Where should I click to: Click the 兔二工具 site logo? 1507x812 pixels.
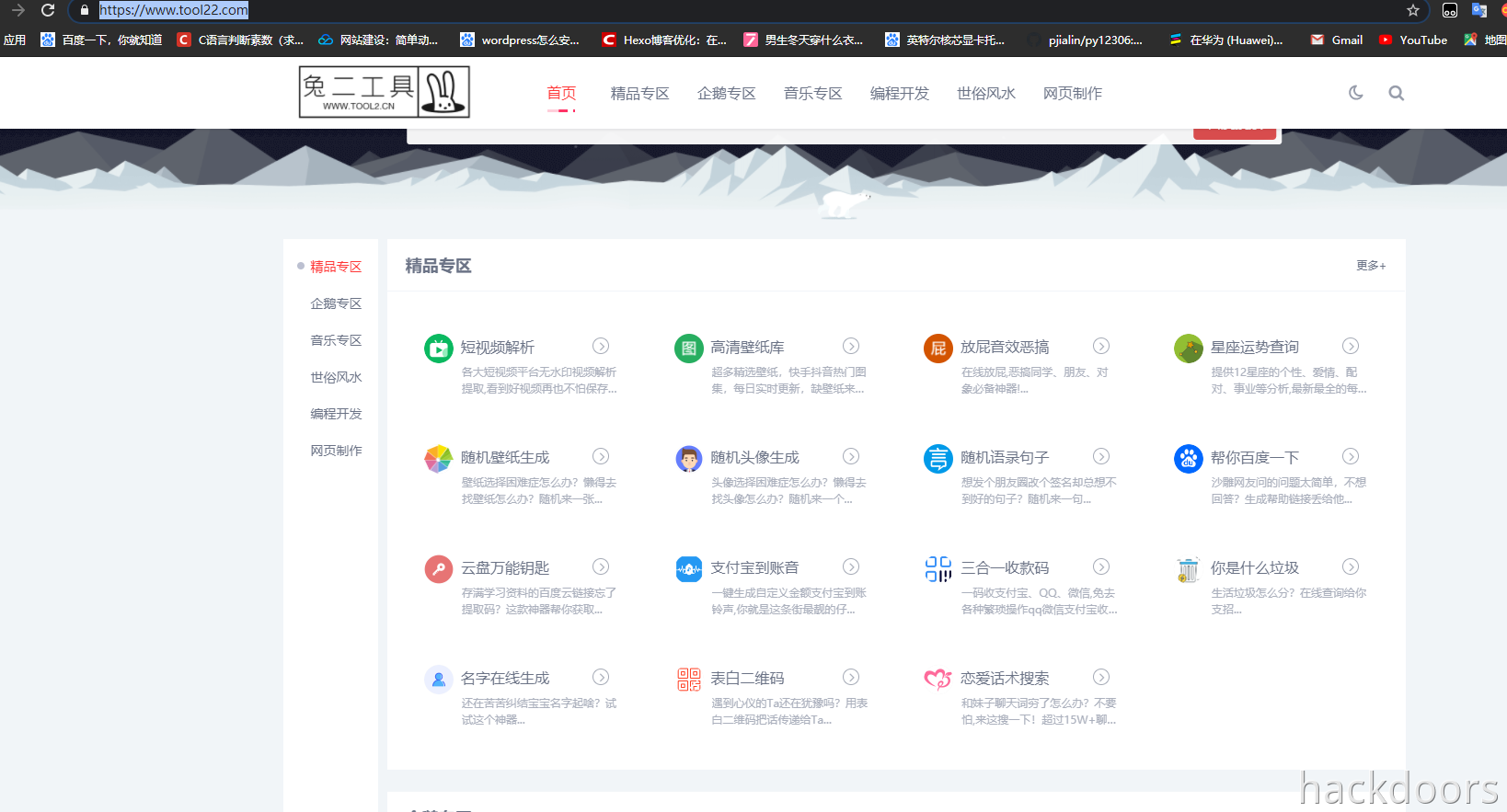pos(385,92)
